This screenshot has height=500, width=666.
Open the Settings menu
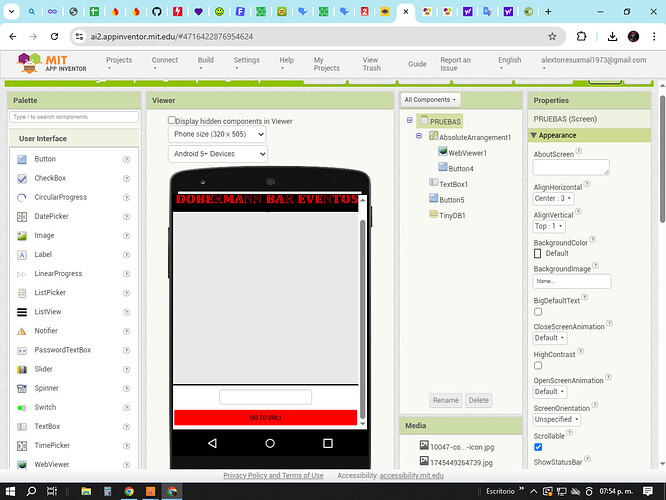pyautogui.click(x=246, y=63)
